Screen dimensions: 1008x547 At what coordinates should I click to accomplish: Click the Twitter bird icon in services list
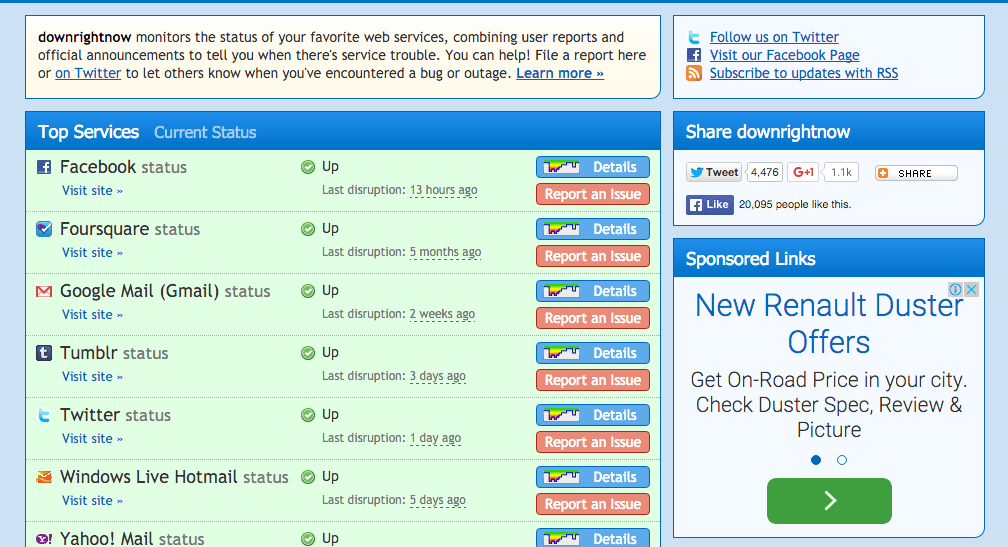point(44,415)
